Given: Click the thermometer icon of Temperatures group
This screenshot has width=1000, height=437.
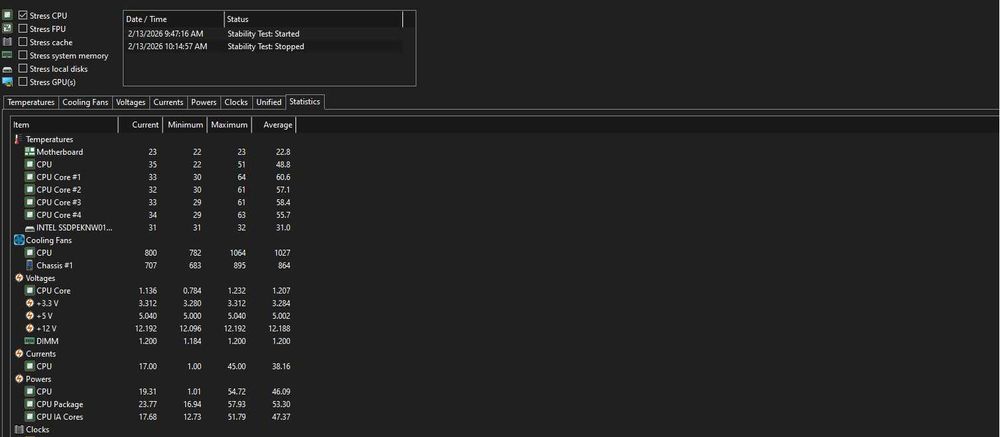Looking at the screenshot, I should pyautogui.click(x=18, y=139).
